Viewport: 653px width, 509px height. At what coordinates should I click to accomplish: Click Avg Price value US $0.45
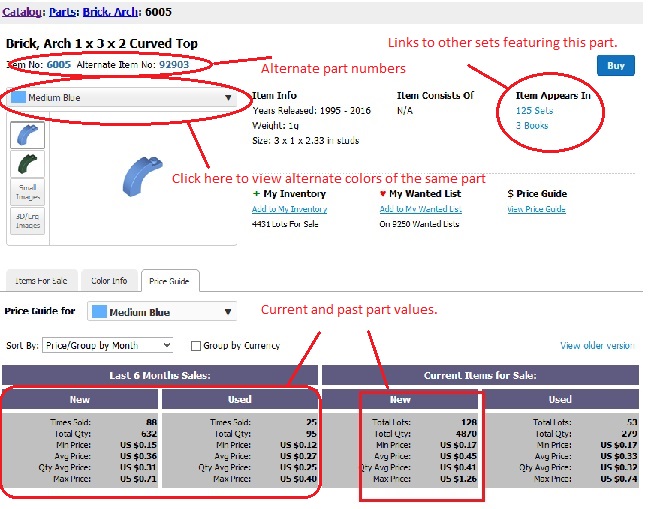click(459, 456)
